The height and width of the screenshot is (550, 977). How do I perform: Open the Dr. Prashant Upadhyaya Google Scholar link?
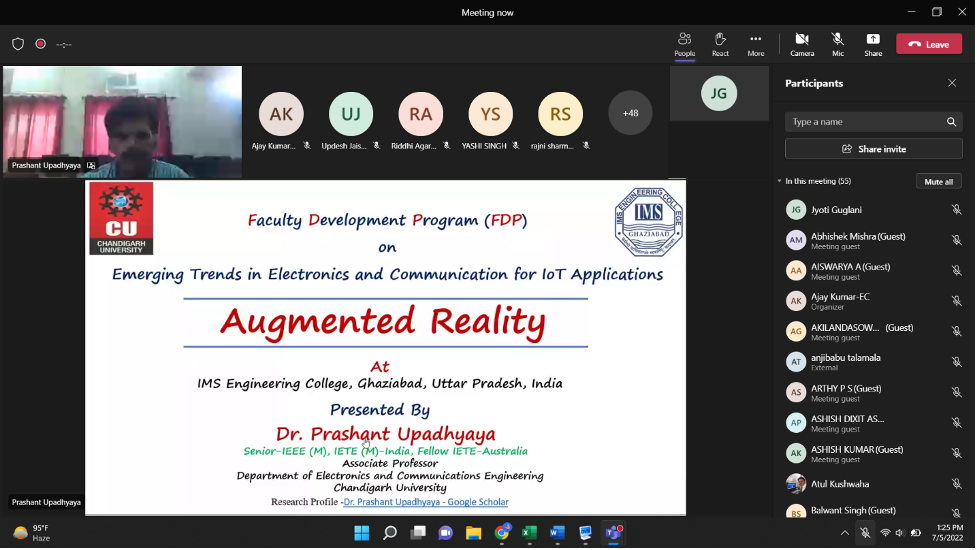pyautogui.click(x=425, y=502)
